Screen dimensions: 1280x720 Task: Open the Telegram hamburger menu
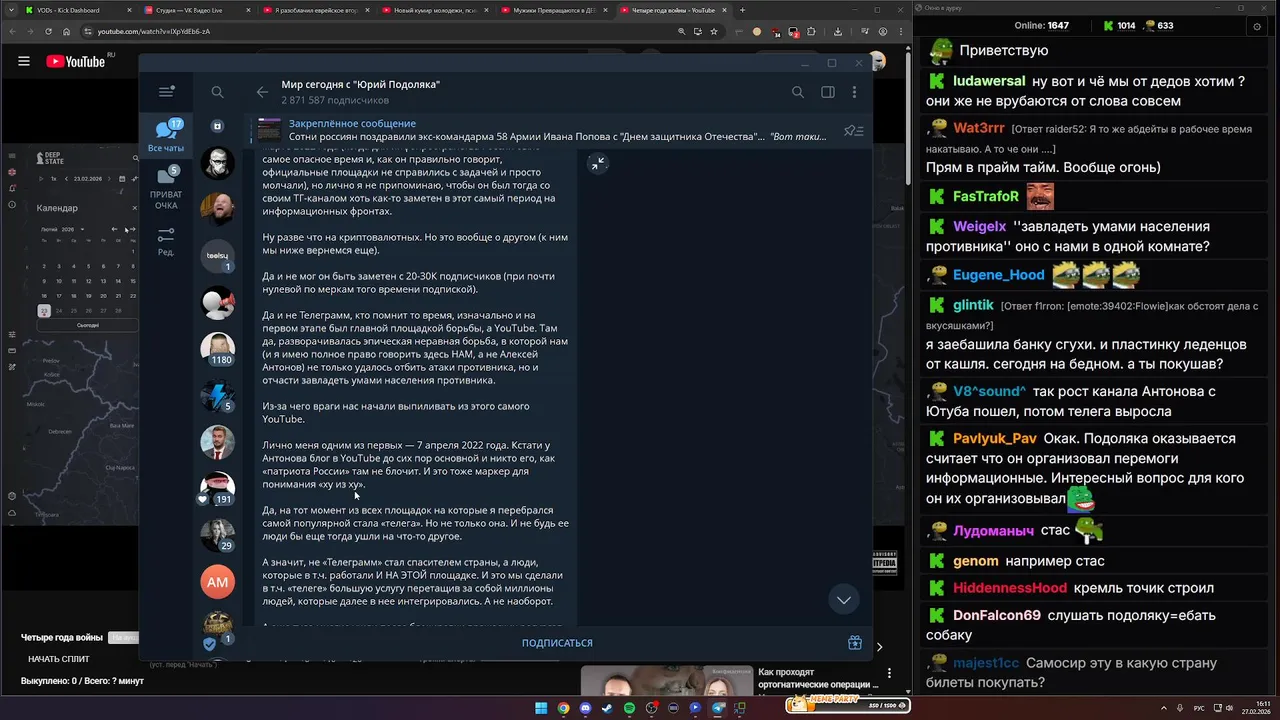coord(166,92)
